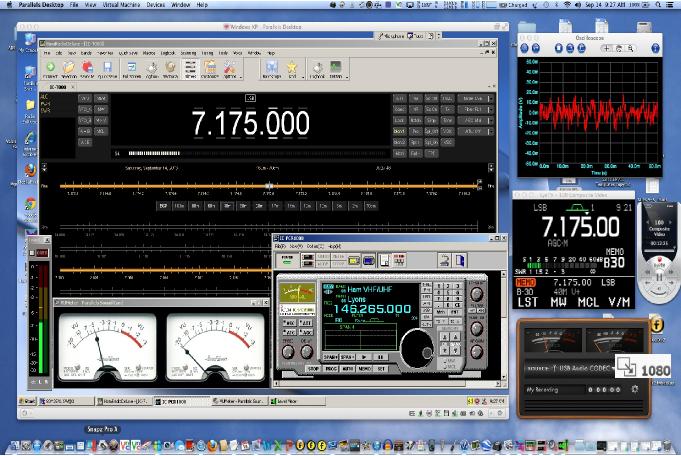Click the yellow star Favourites icon

(291, 67)
